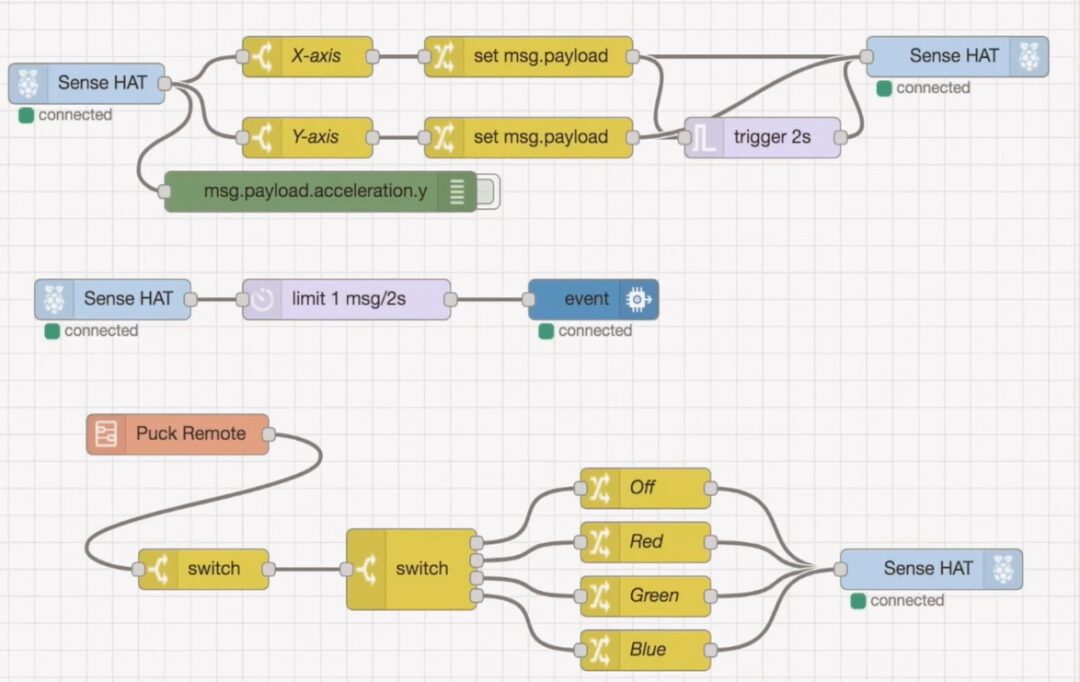Select the Red node label
The image size is (1080, 682).
(646, 541)
